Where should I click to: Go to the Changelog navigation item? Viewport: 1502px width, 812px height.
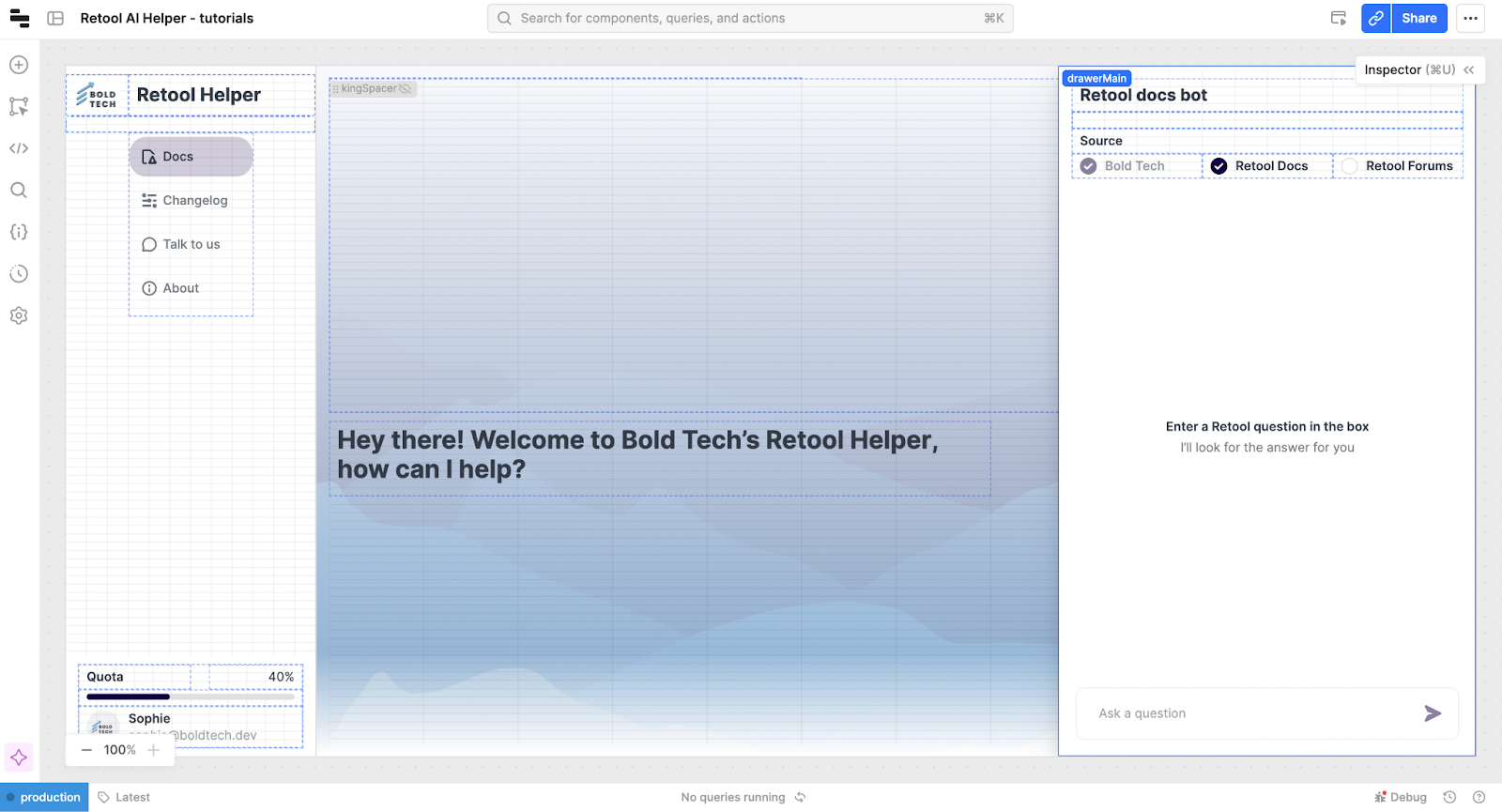pos(191,201)
